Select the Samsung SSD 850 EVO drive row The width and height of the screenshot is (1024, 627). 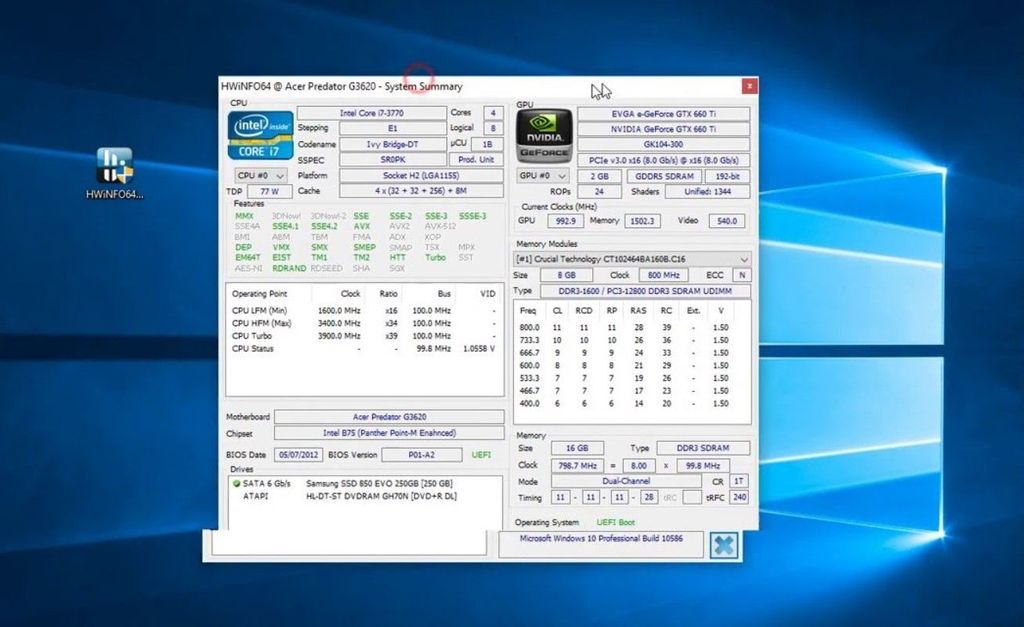pyautogui.click(x=365, y=484)
